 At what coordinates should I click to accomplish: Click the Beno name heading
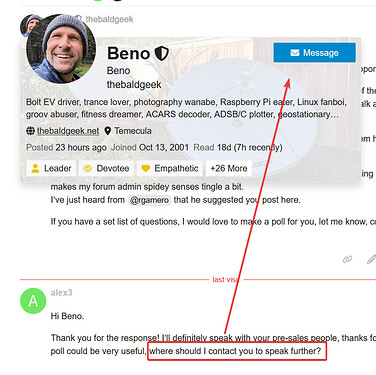coord(129,53)
